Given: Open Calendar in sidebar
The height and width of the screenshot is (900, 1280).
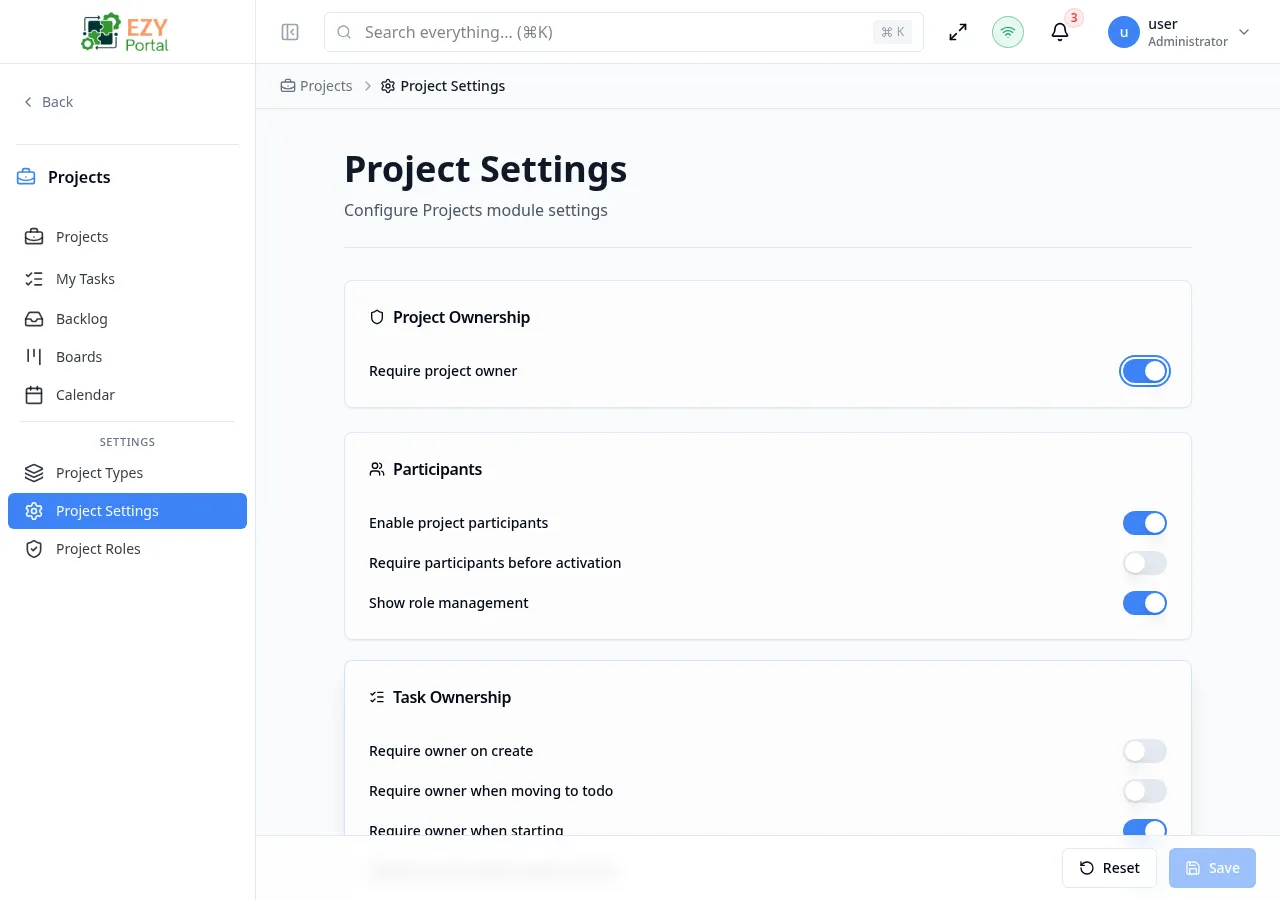Looking at the screenshot, I should coord(127,395).
